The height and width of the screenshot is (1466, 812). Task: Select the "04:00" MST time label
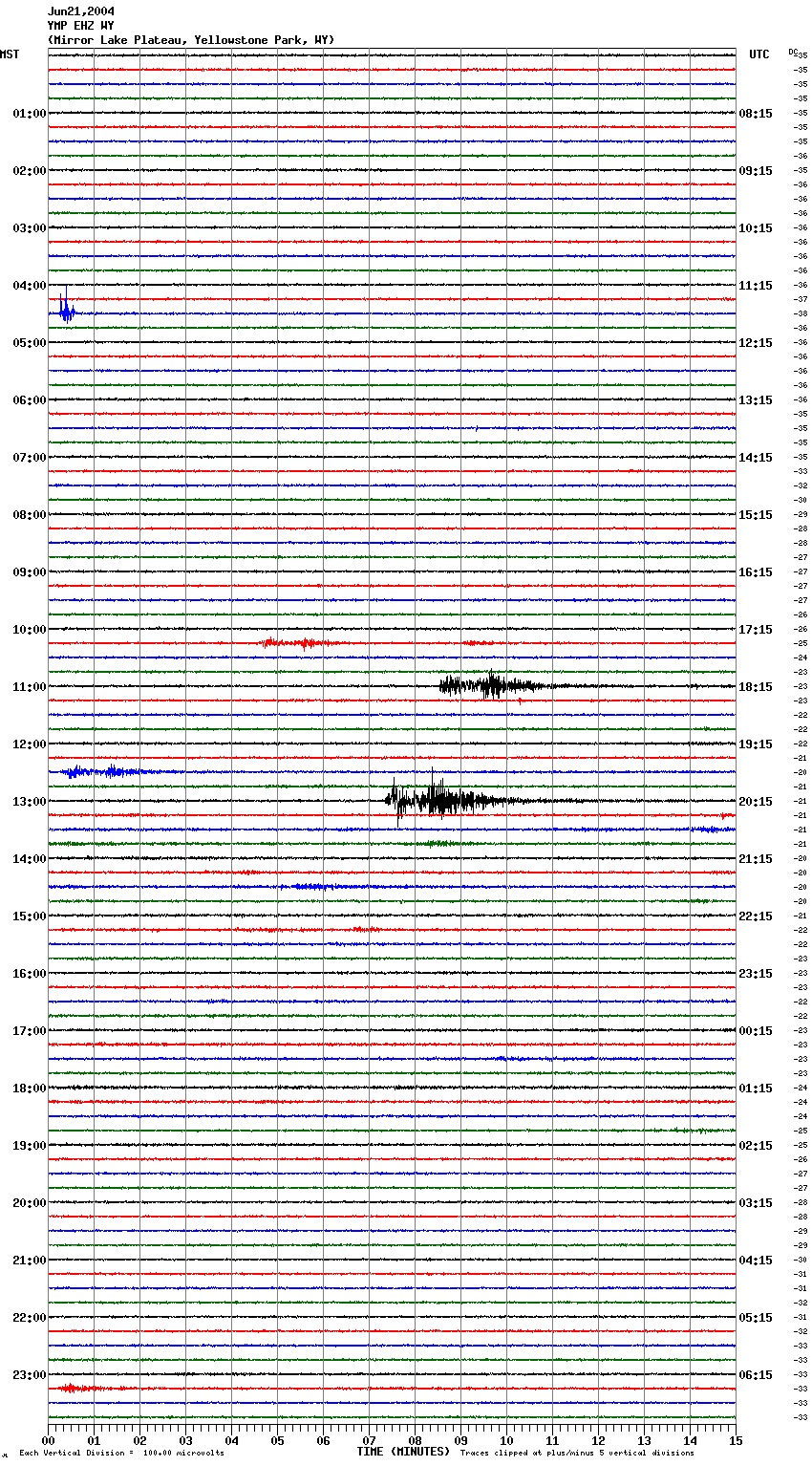point(30,286)
